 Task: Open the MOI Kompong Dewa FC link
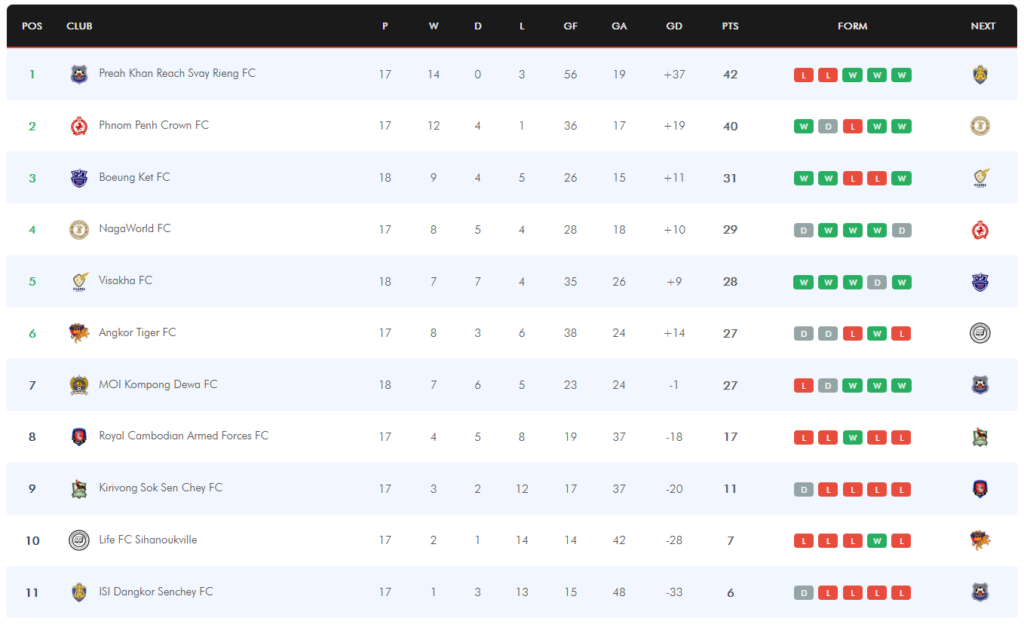click(158, 385)
